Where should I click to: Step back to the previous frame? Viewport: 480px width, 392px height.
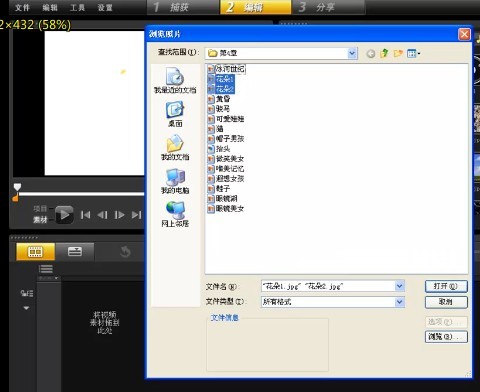coord(103,215)
